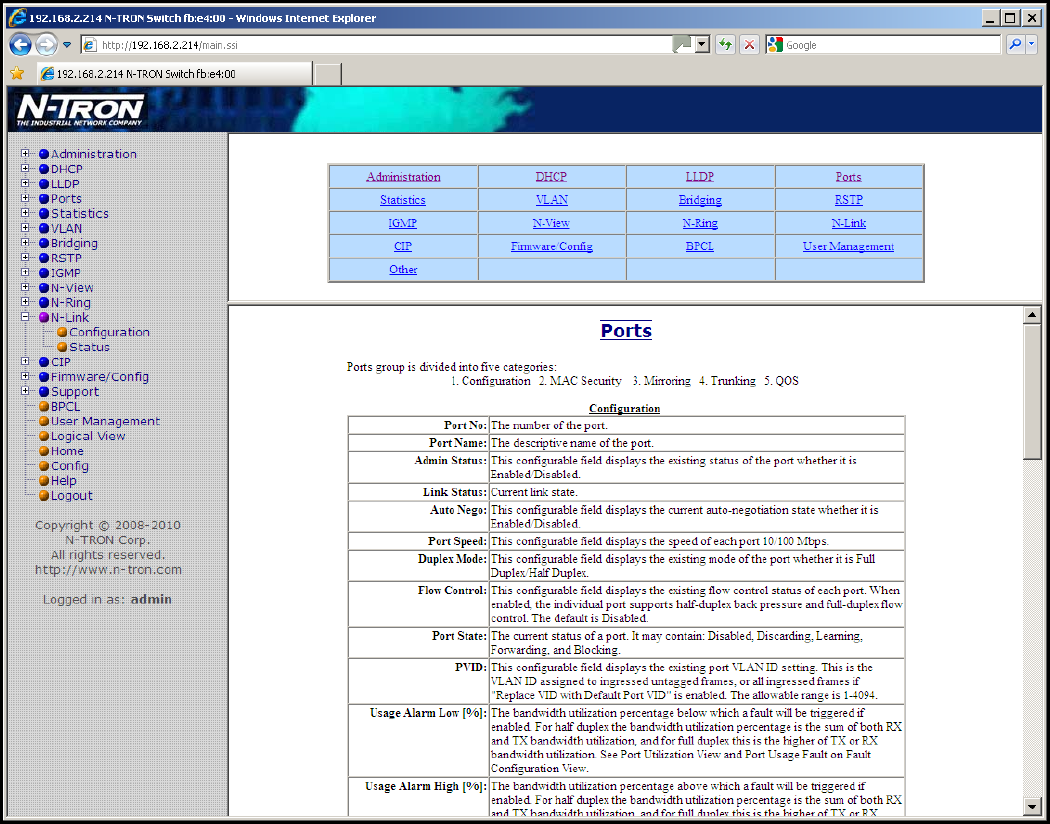Open the User Management table link
The image size is (1050, 824).
(x=848, y=246)
